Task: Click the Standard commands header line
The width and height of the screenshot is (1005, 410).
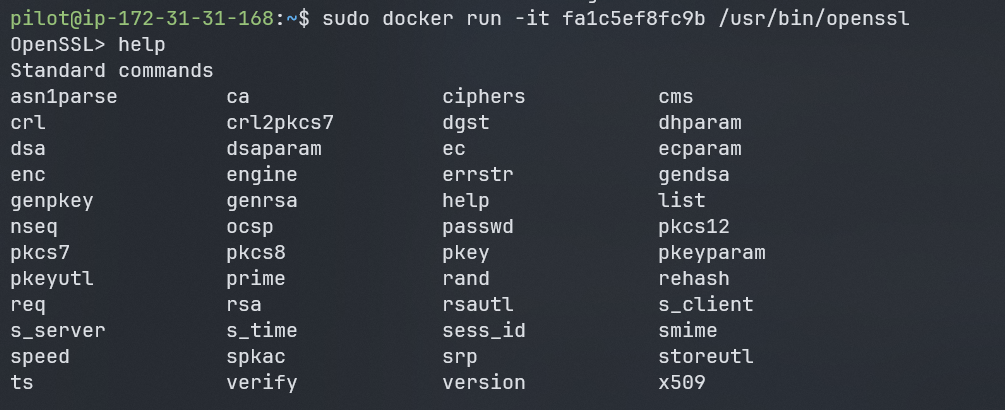Action: [112, 70]
